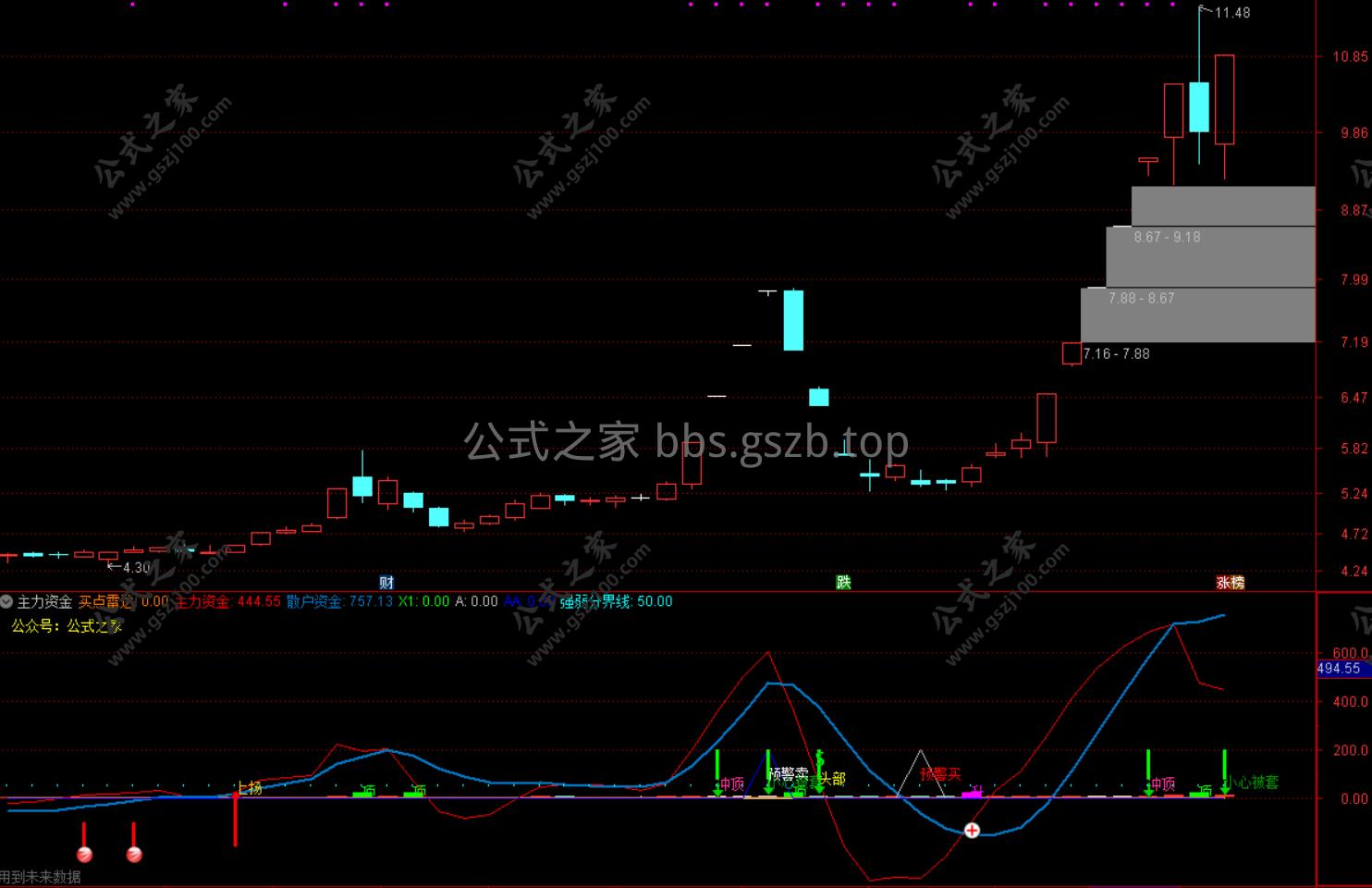Viewport: 1372px width, 888px height.
Task: Click the yellow 头部 label
Action: (x=832, y=779)
